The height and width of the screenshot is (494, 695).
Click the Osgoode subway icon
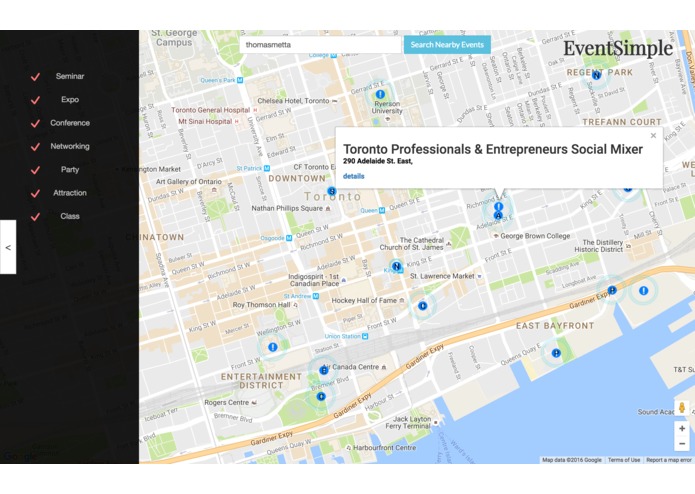[289, 238]
